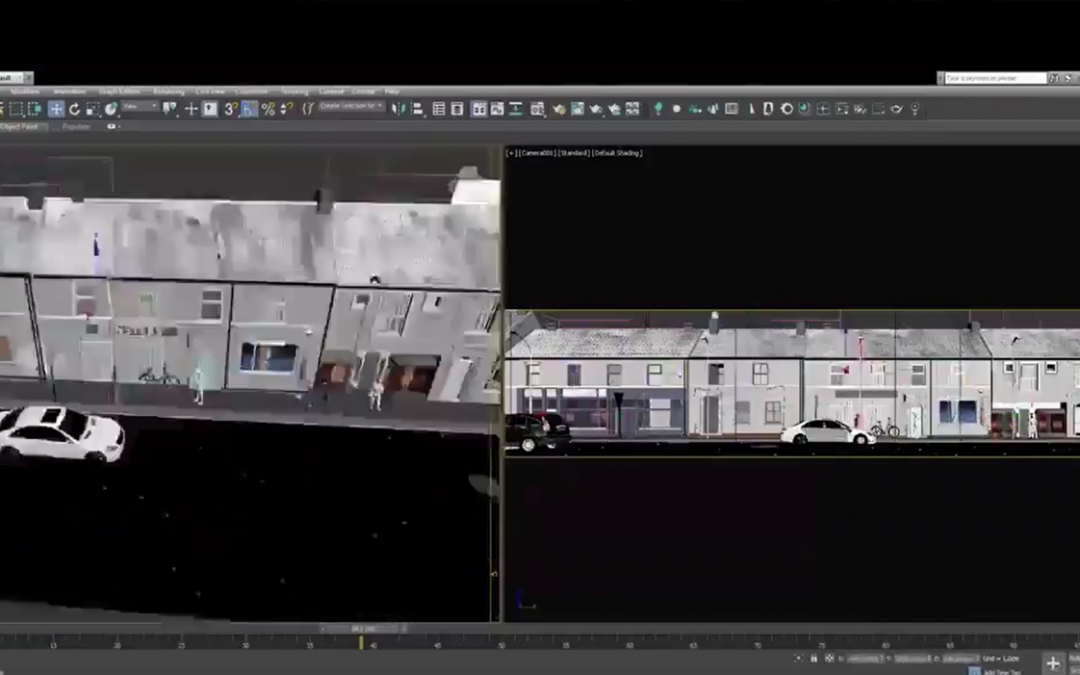This screenshot has width=1080, height=675.
Task: Open the View reference coordinate dropdown
Action: point(140,106)
